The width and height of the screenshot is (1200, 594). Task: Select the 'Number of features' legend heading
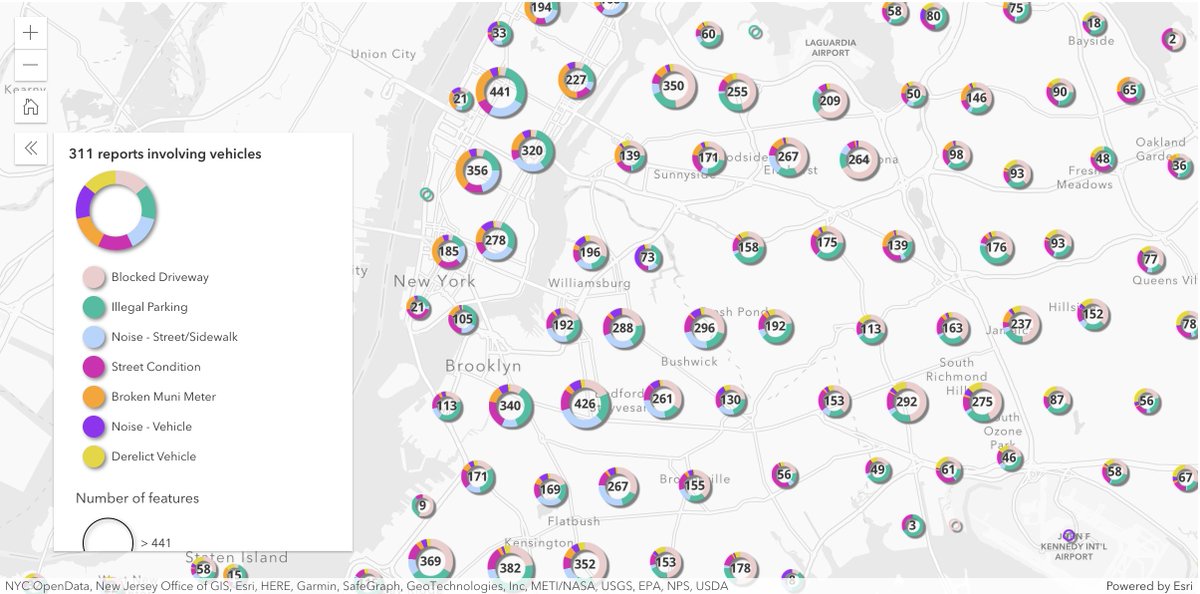[x=137, y=498]
